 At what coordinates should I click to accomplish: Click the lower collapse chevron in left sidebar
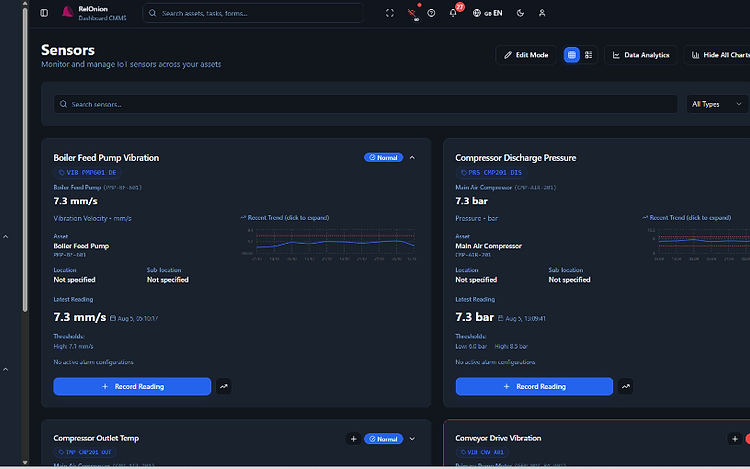coord(6,370)
